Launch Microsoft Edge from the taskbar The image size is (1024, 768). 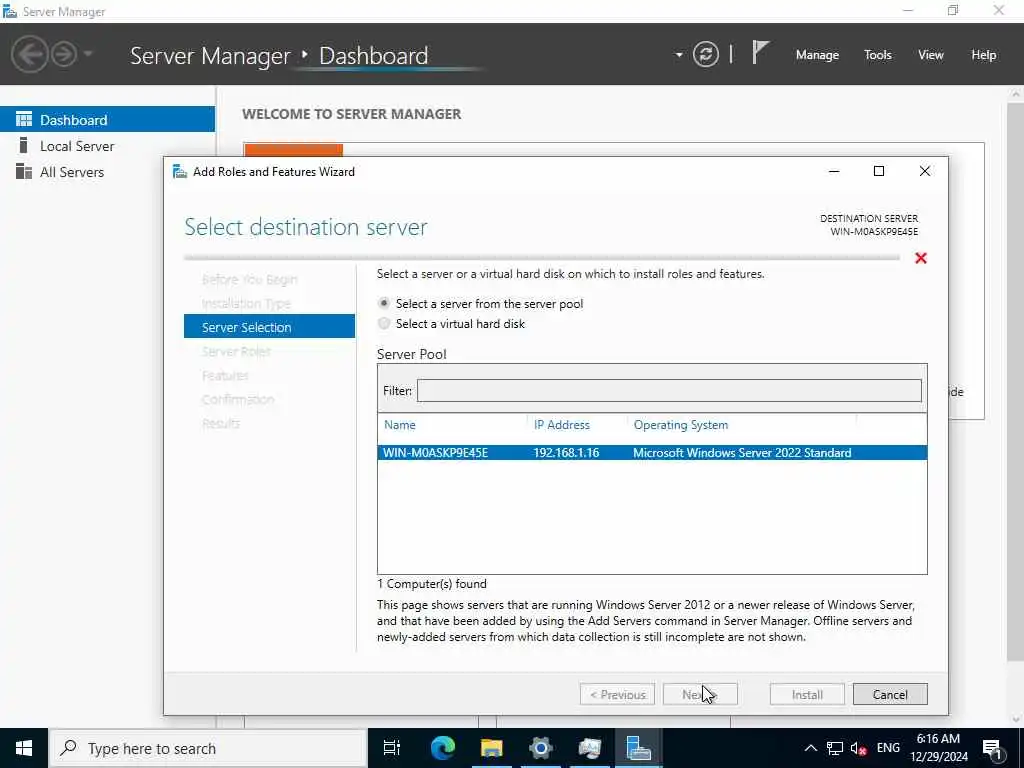443,748
